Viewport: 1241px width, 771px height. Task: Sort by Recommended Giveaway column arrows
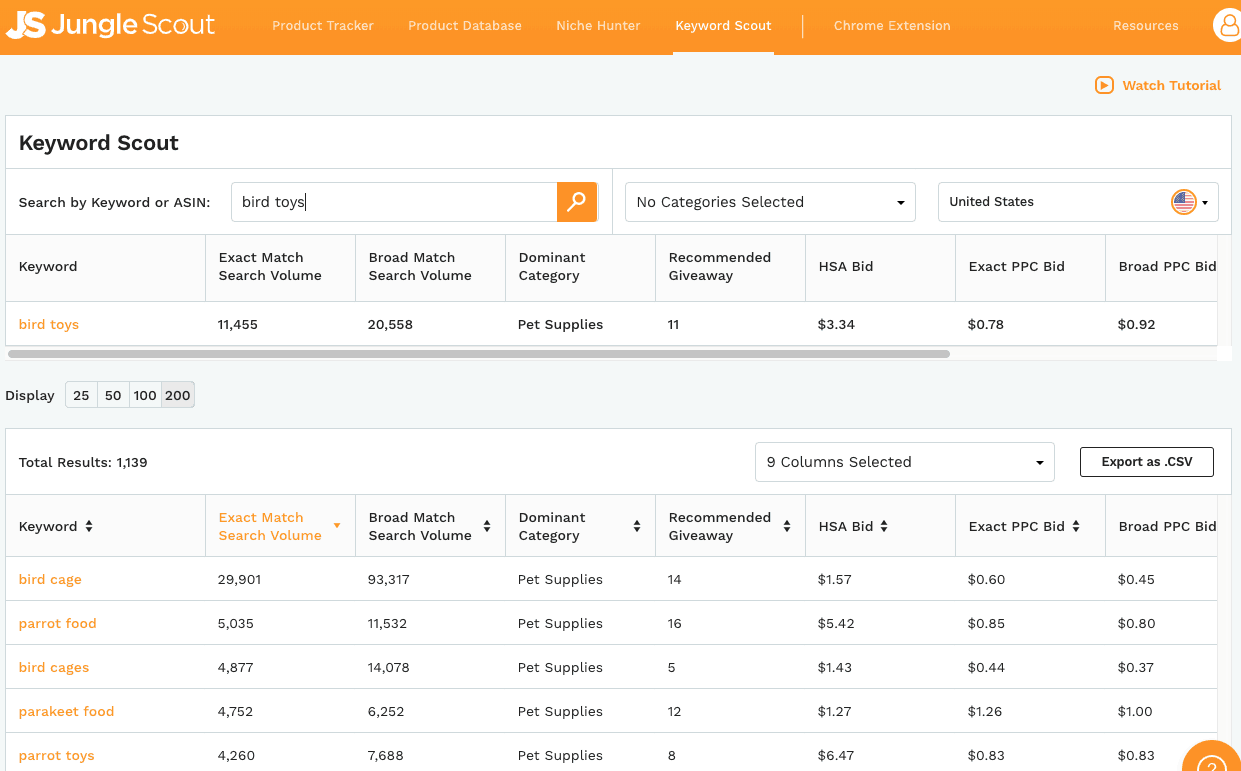tap(787, 526)
